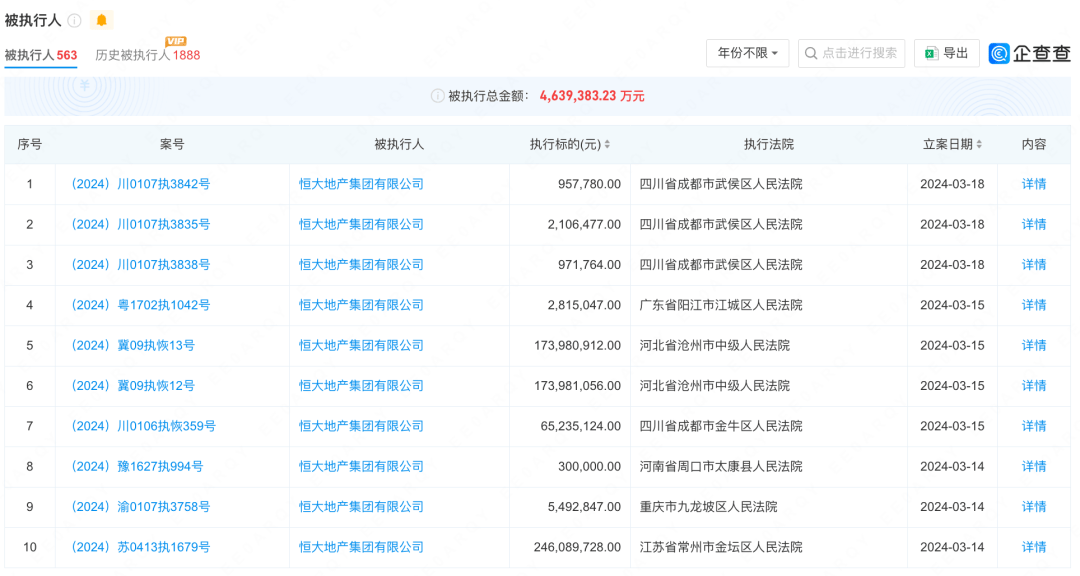Open the 年份不限 dropdown

click(747, 53)
